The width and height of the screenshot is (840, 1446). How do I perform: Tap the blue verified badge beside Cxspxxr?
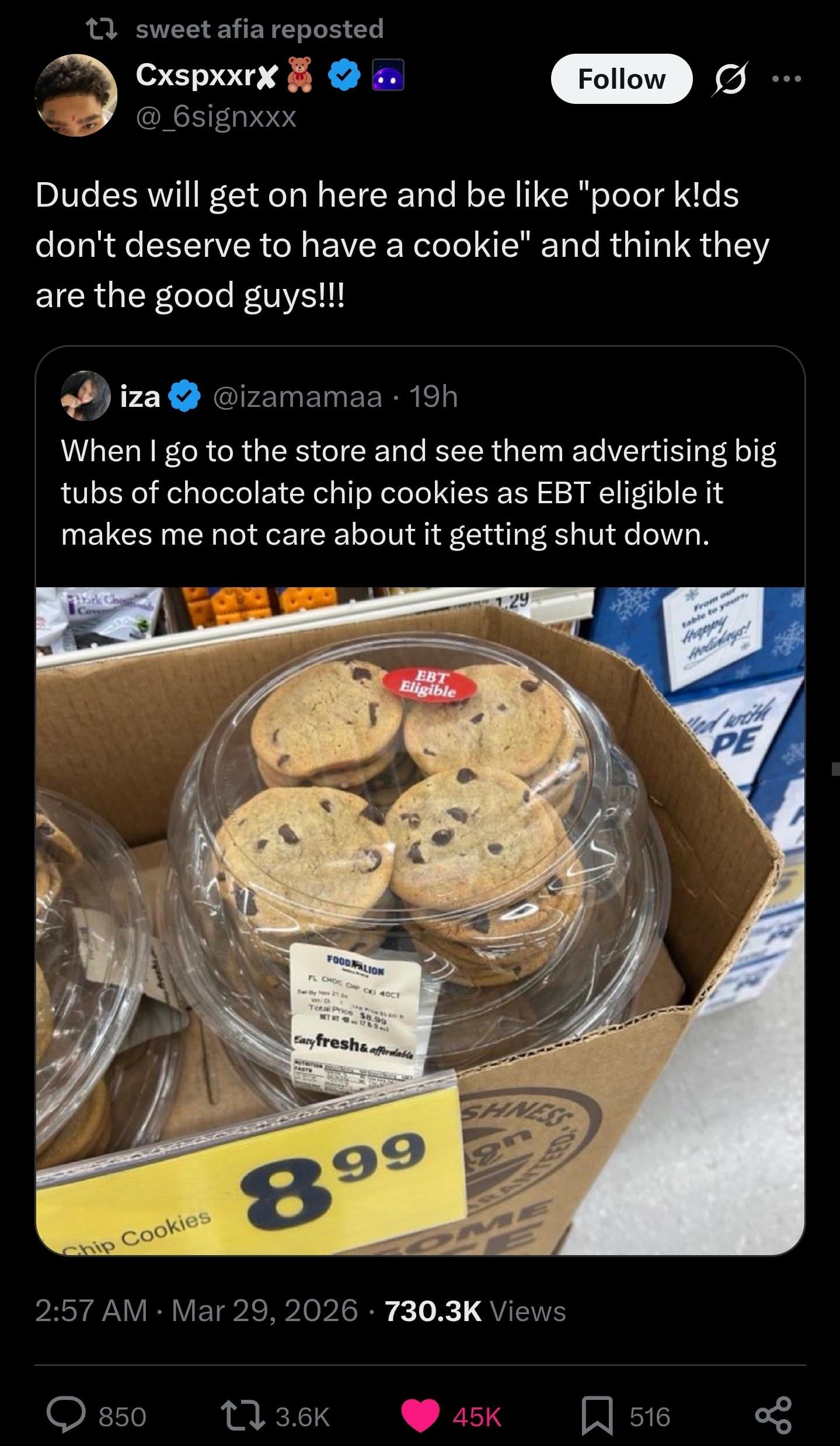pyautogui.click(x=345, y=75)
